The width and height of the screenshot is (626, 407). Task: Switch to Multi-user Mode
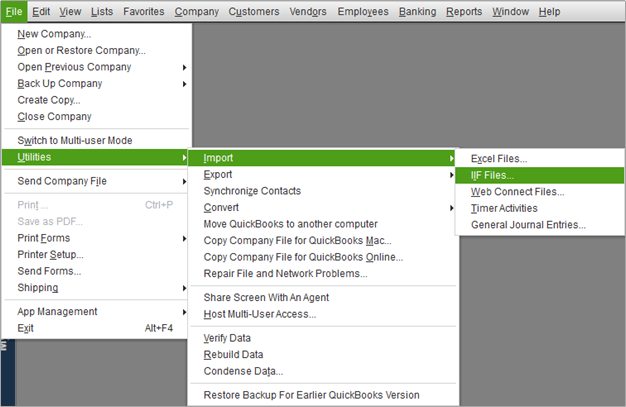point(95,141)
